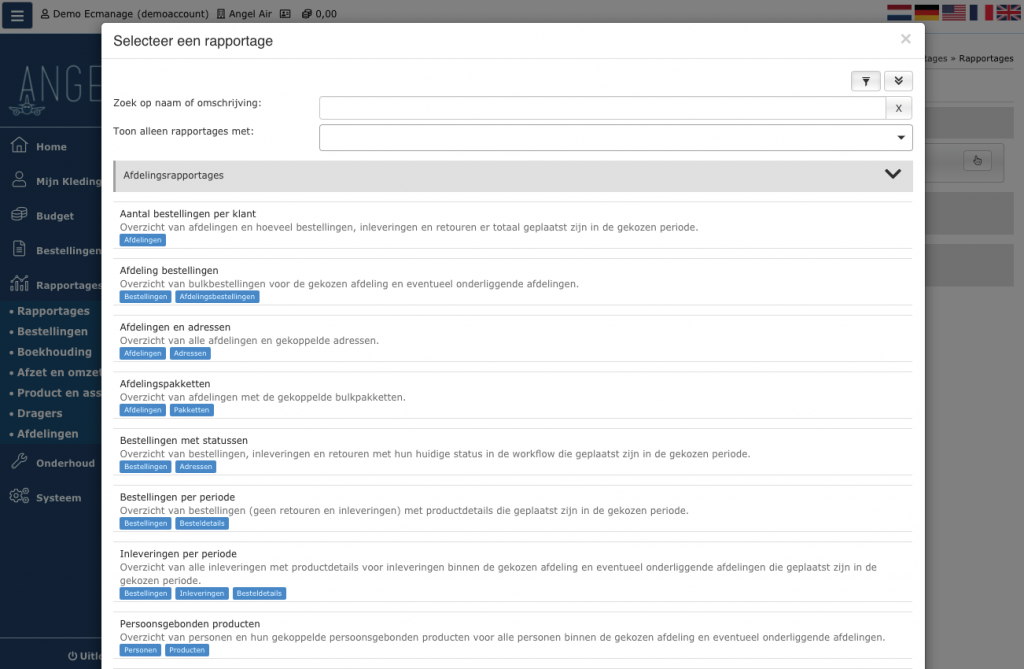Open 'Toon alleen rapportages met' dropdown

615,137
